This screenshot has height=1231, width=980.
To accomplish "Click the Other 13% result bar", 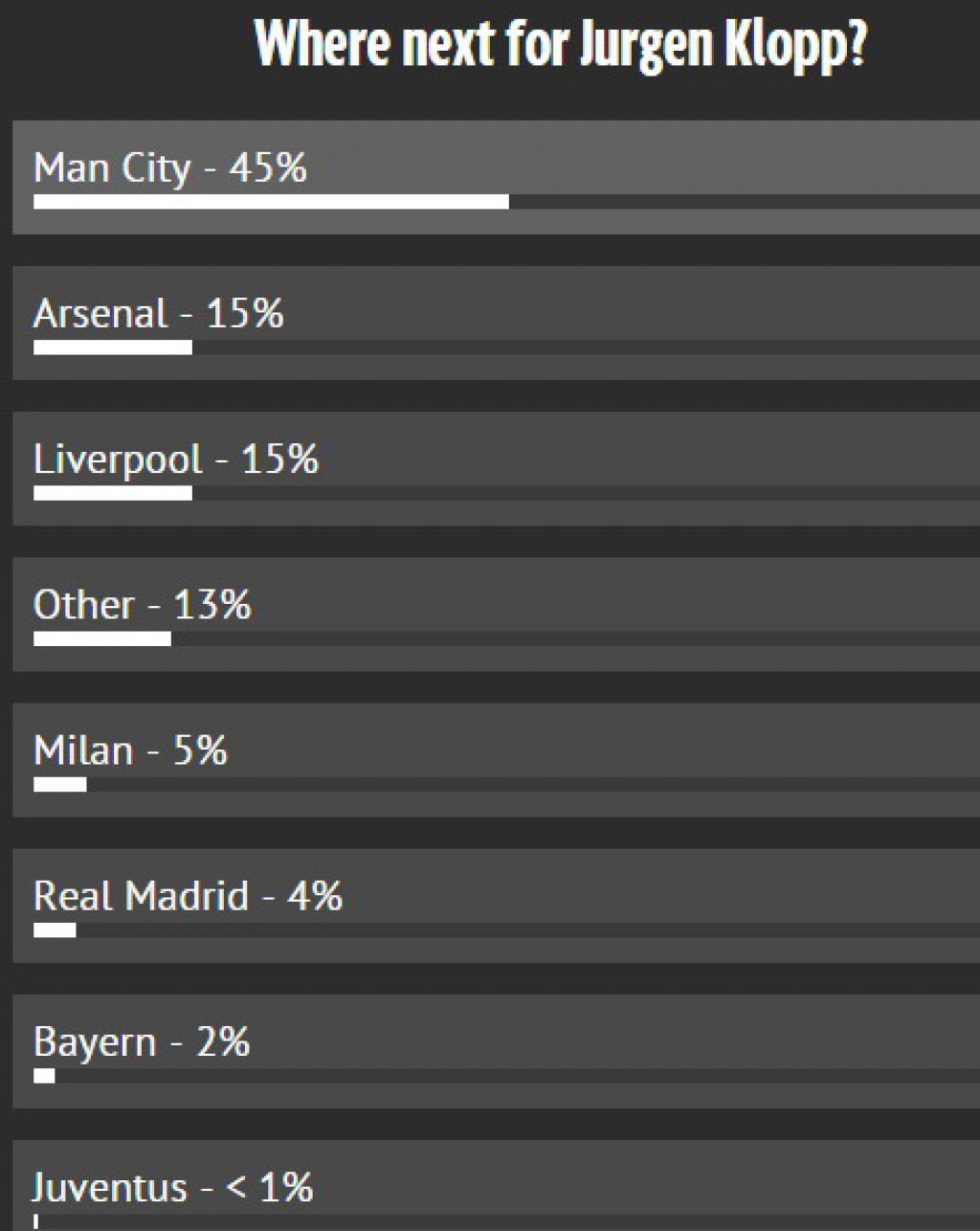I will 102,638.
